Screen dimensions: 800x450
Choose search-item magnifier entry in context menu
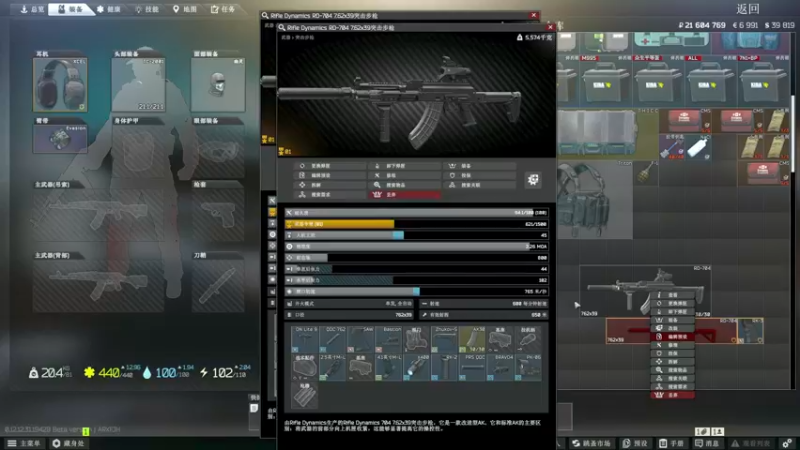[x=672, y=370]
